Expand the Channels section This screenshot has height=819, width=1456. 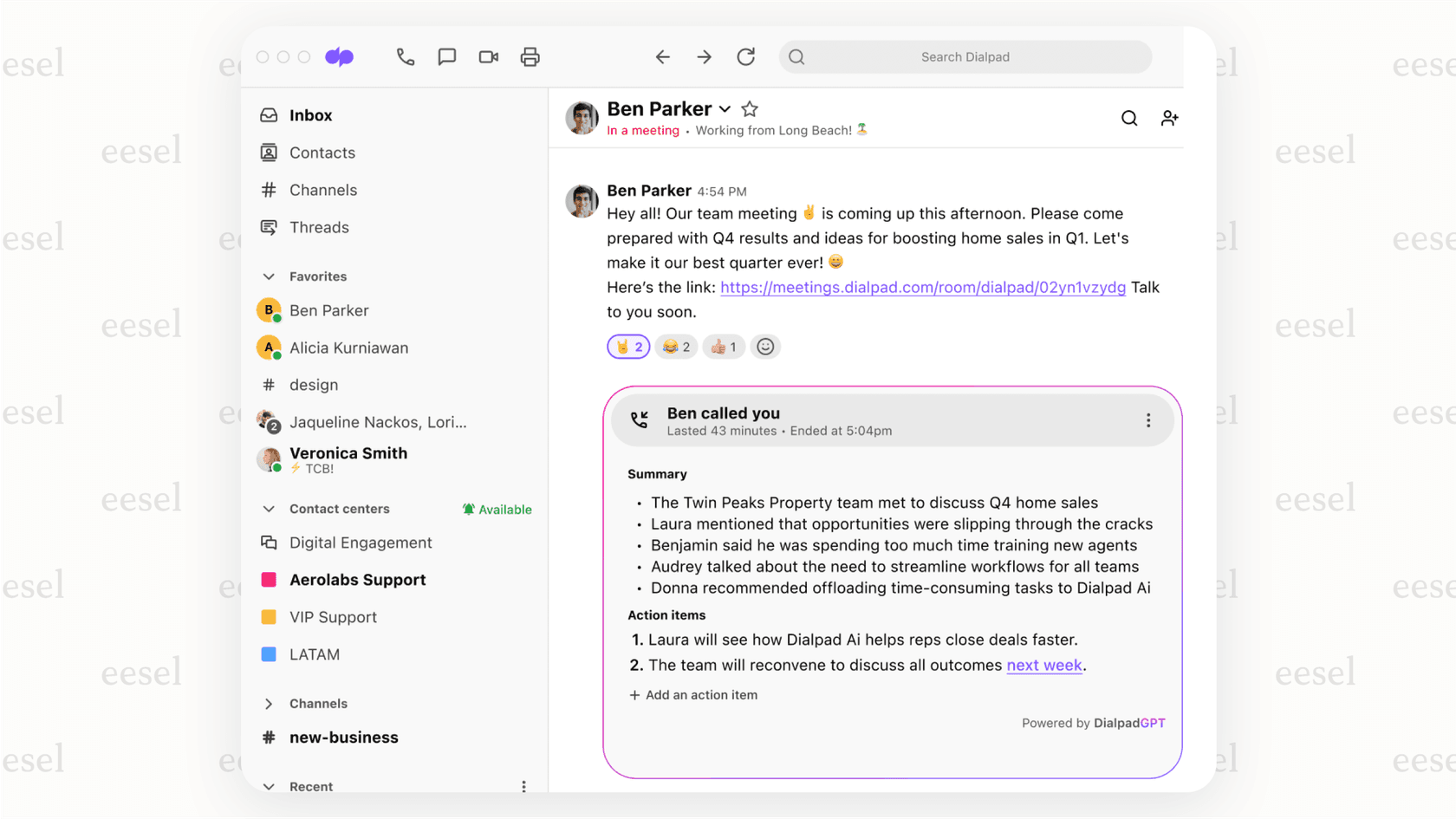[x=269, y=703]
